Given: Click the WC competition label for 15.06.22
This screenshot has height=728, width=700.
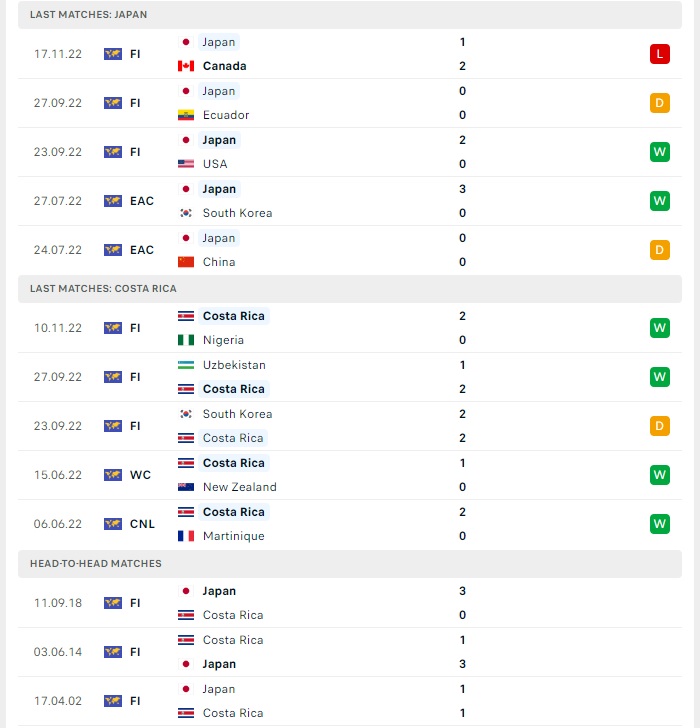Looking at the screenshot, I should pos(140,475).
